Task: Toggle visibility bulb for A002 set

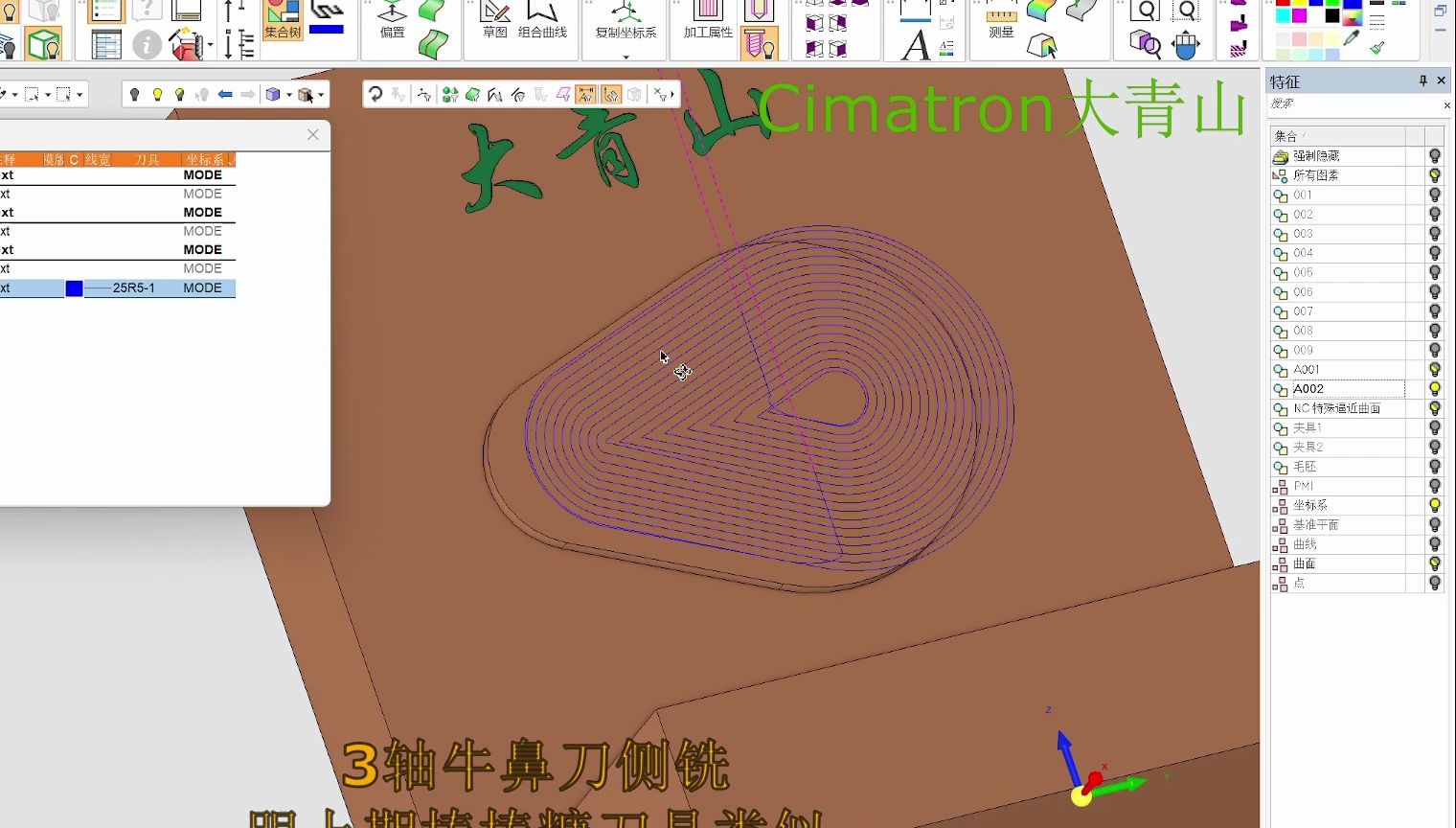Action: point(1434,388)
